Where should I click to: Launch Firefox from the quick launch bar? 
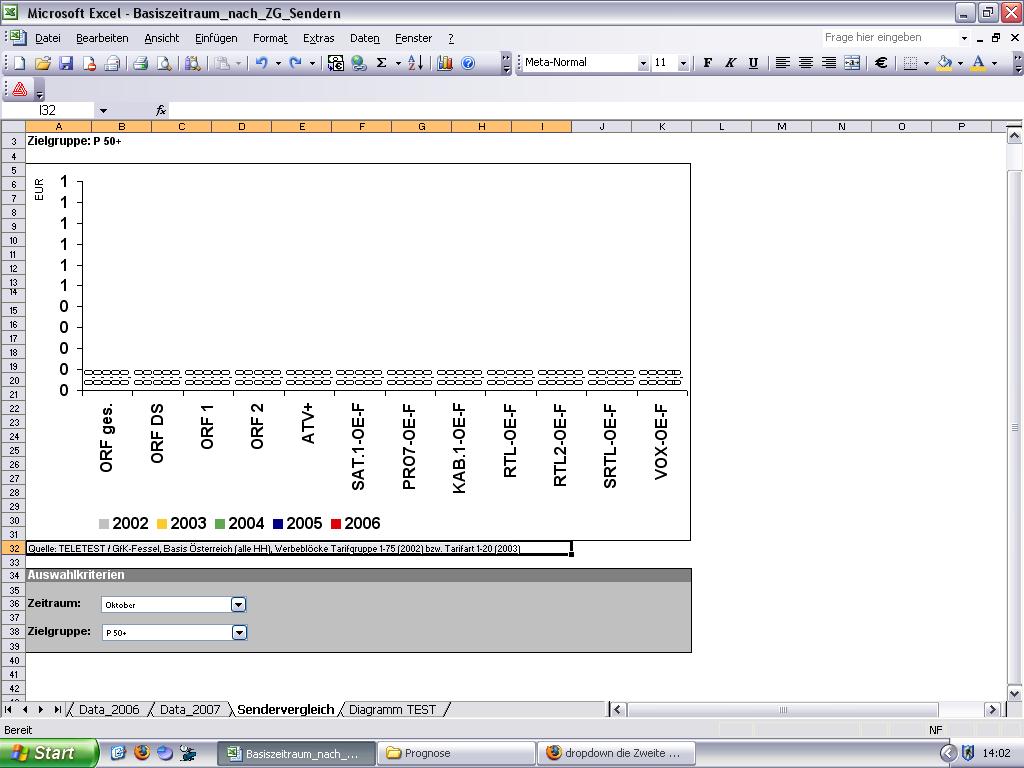coord(142,753)
